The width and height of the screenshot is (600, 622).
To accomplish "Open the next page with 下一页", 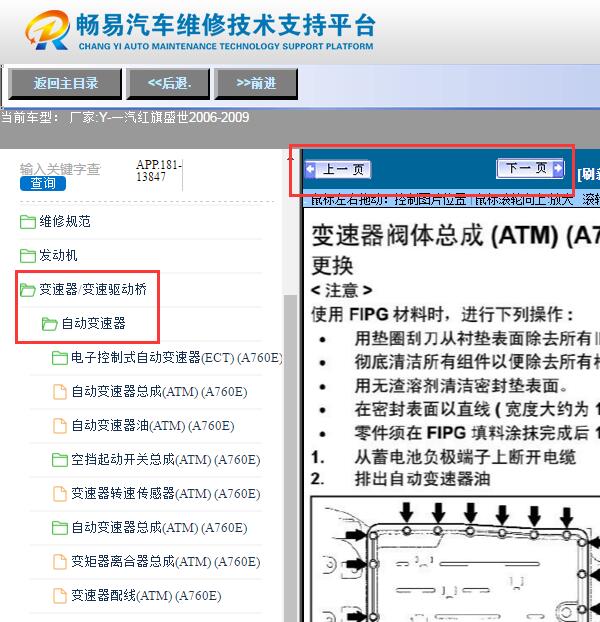I will [530, 168].
